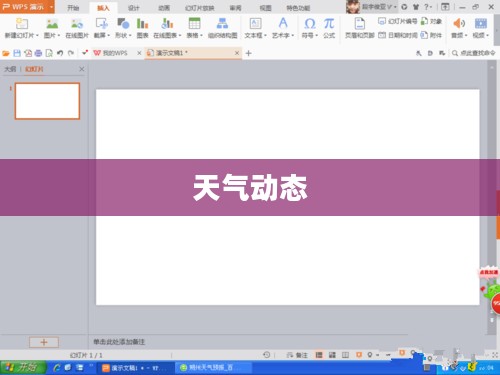Image resolution: width=500 pixels, height=375 pixels.
Task: Expand the Shapes (形状) dropdown arrow
Action: pyautogui.click(x=130, y=35)
